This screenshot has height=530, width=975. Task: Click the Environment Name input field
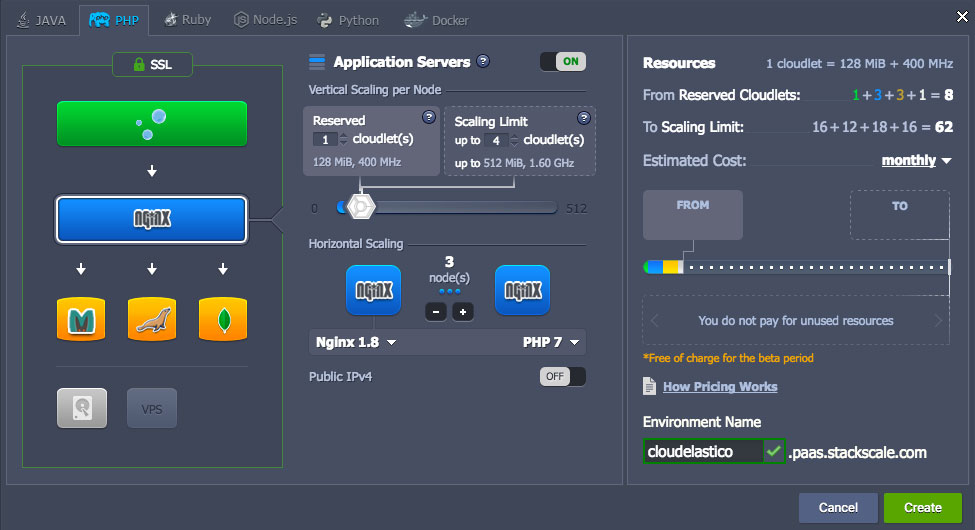[x=703, y=451]
